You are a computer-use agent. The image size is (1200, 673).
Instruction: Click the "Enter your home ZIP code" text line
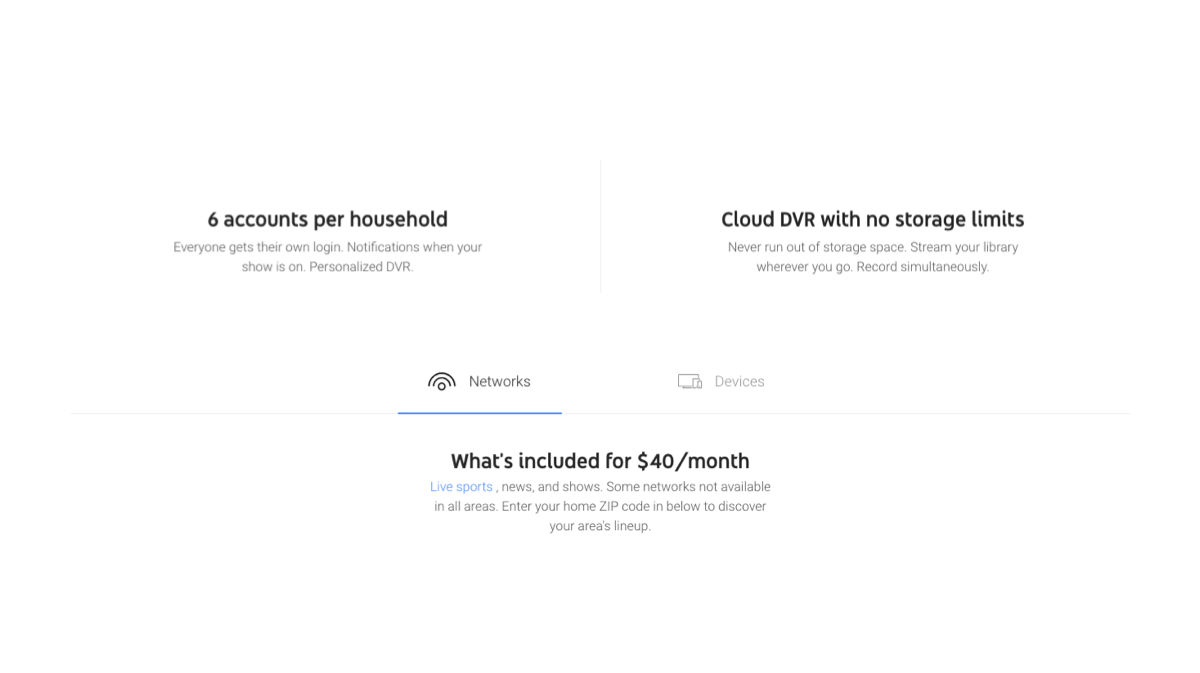point(600,506)
